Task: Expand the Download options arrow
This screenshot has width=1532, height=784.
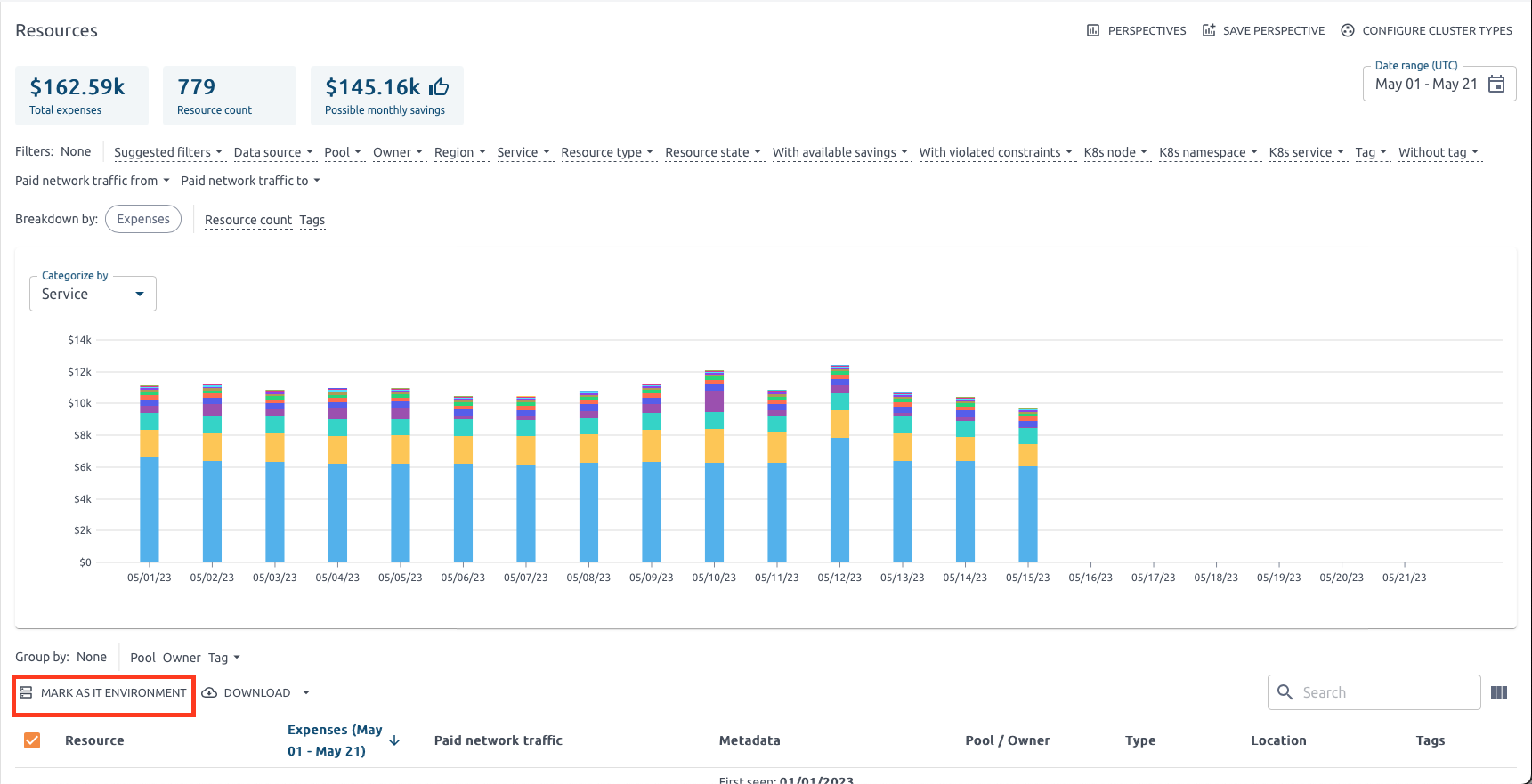Action: [306, 692]
